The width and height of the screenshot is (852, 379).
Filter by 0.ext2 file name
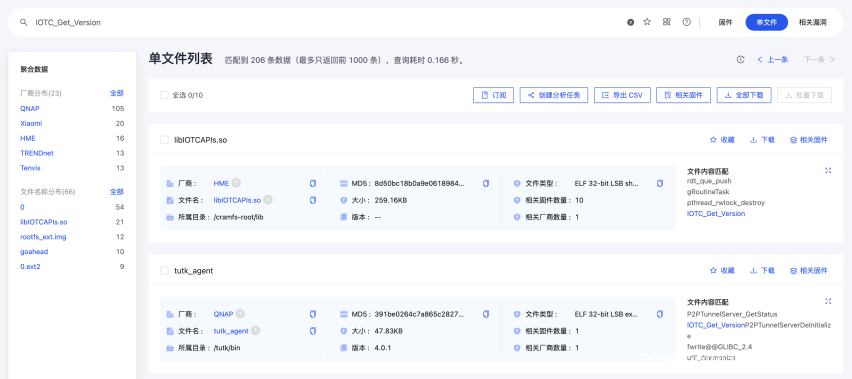[x=30, y=267]
